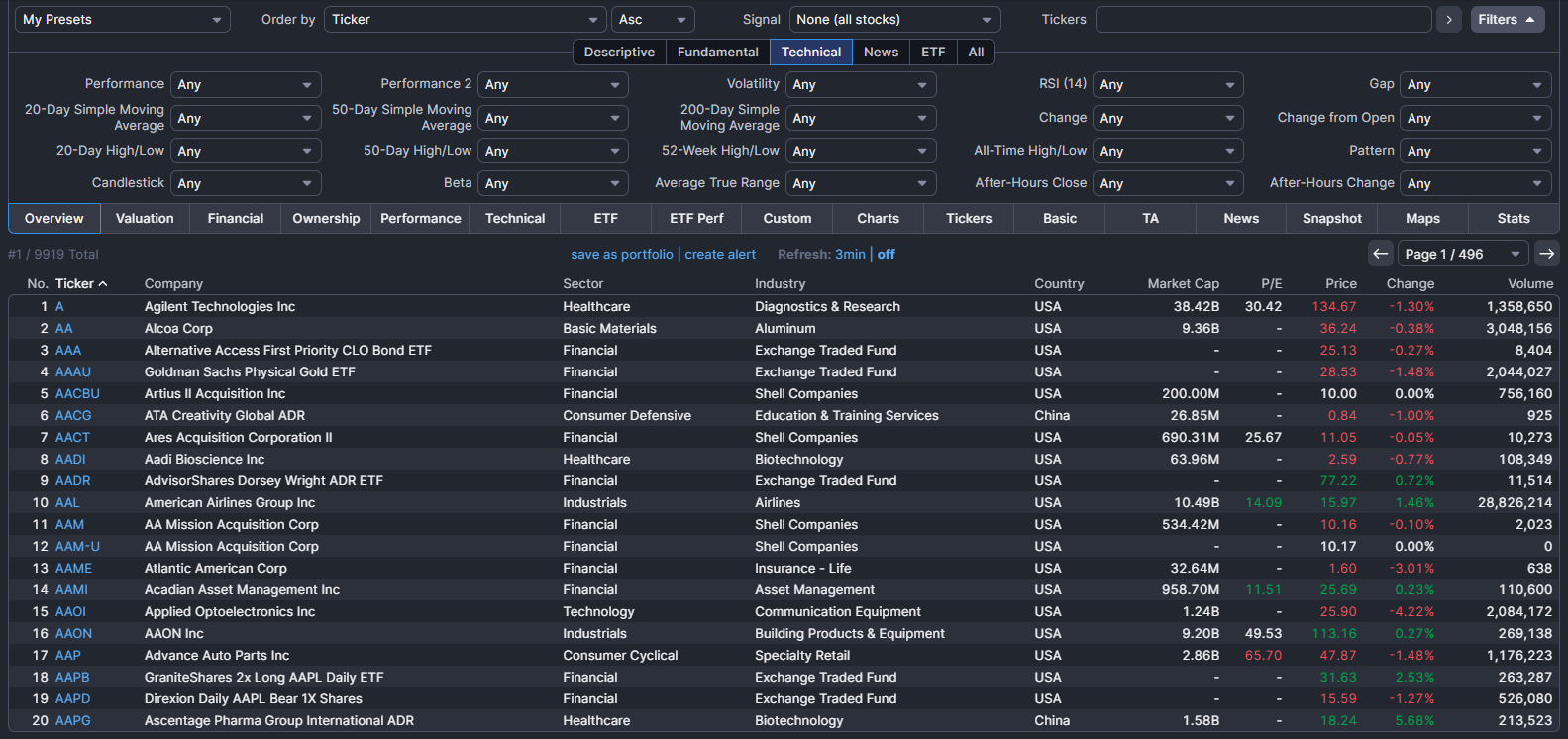Click Applied Optoelectronics Inc company name
Screen dimensions: 1568x739
point(230,612)
